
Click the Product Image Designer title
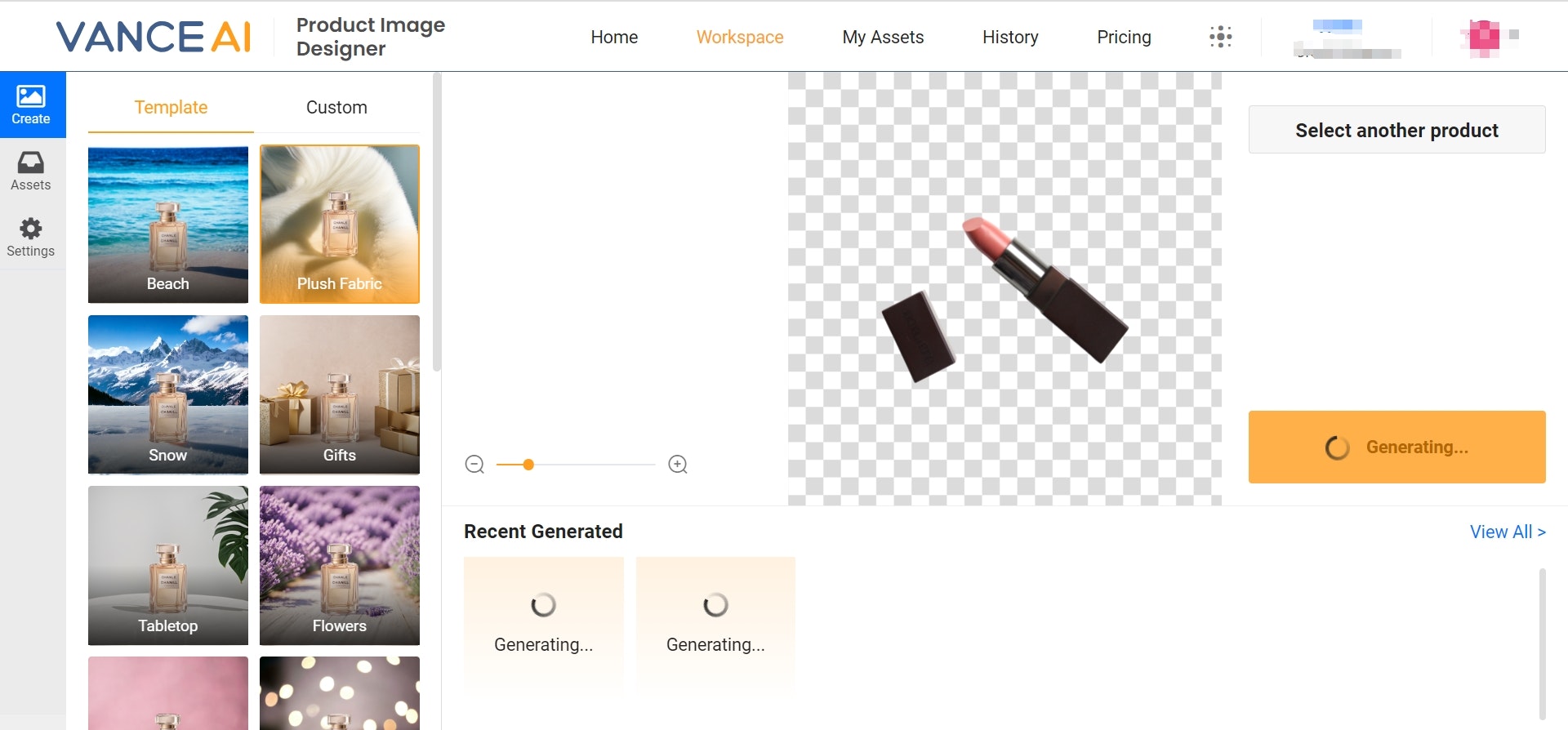tap(371, 37)
